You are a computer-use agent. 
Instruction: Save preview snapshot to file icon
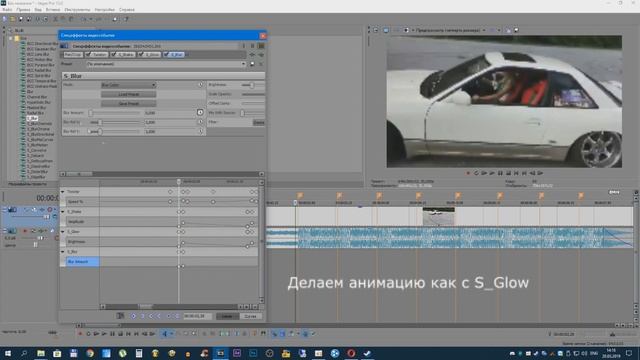pos(516,30)
